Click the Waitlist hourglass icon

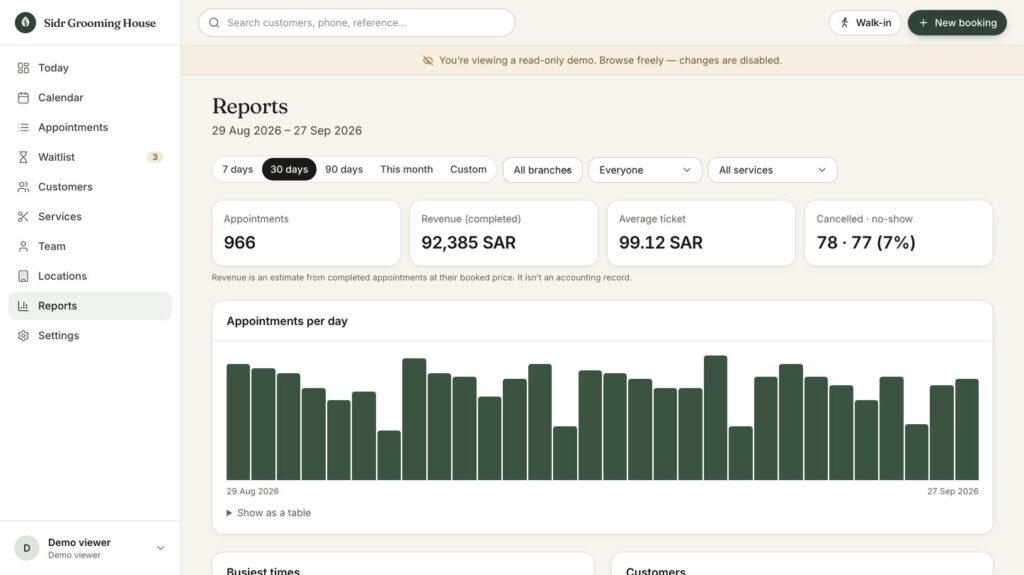[24, 157]
